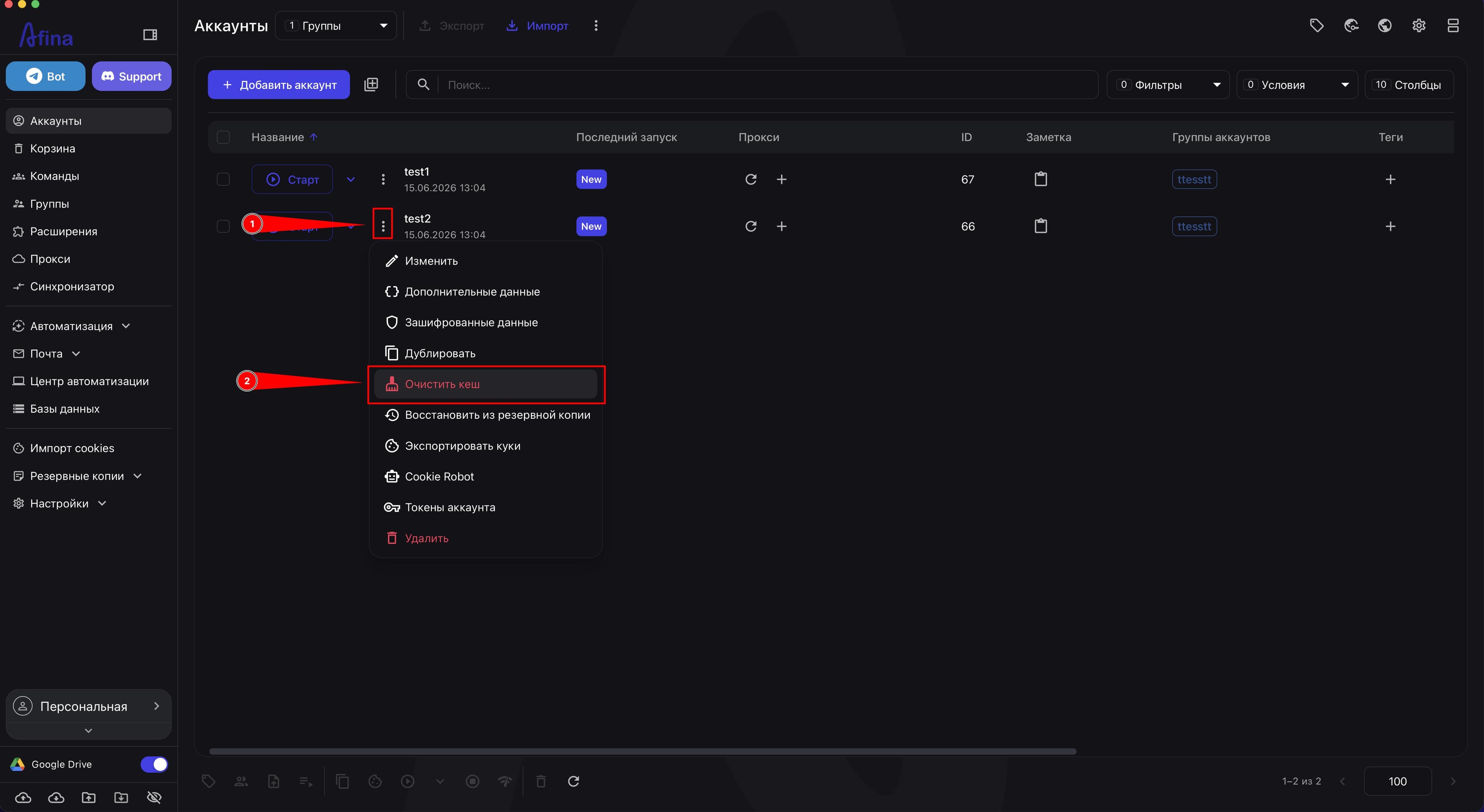Add proxy for test2 row
The image size is (1484, 812).
pos(781,226)
